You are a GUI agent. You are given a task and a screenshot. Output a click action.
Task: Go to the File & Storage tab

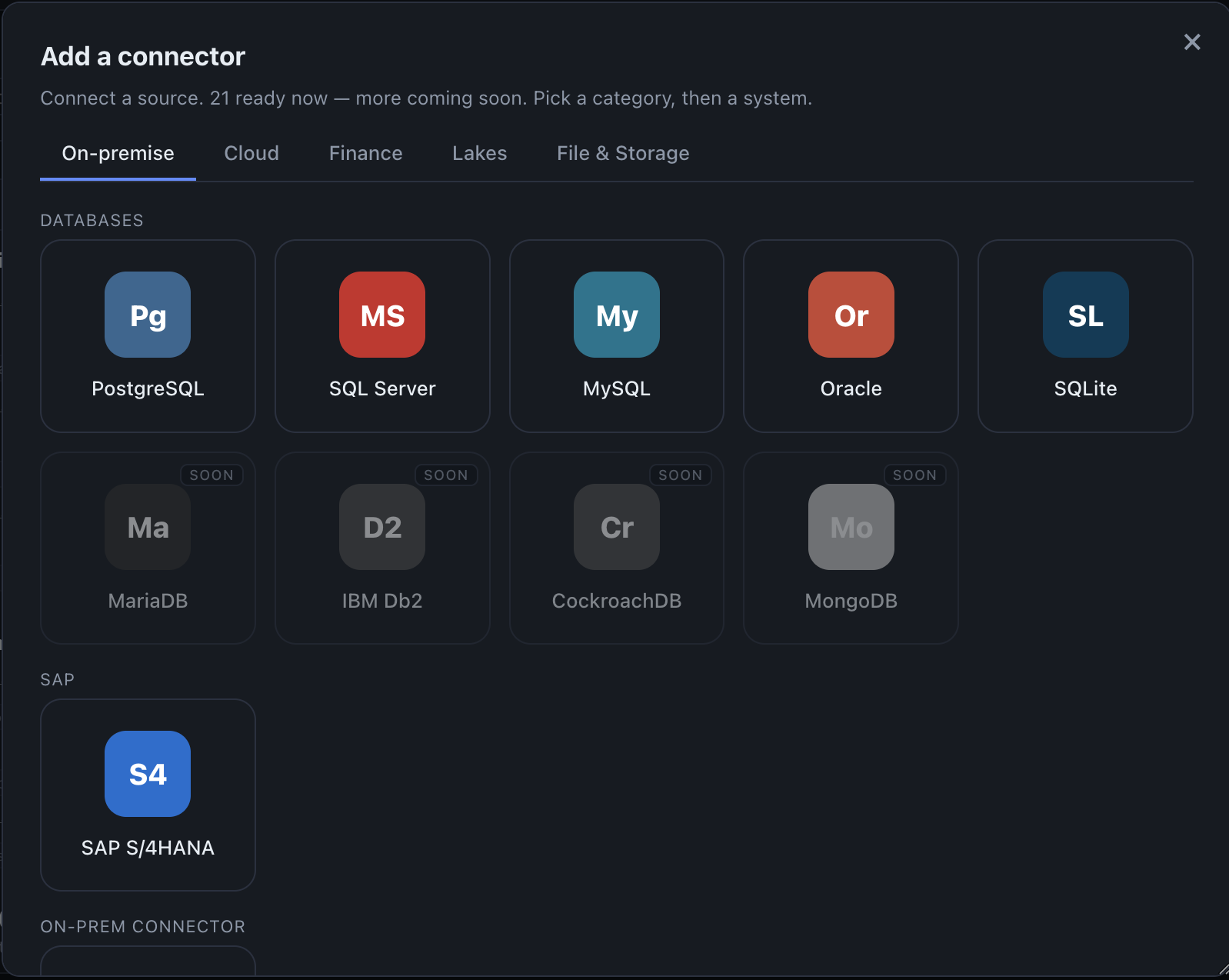(x=623, y=153)
